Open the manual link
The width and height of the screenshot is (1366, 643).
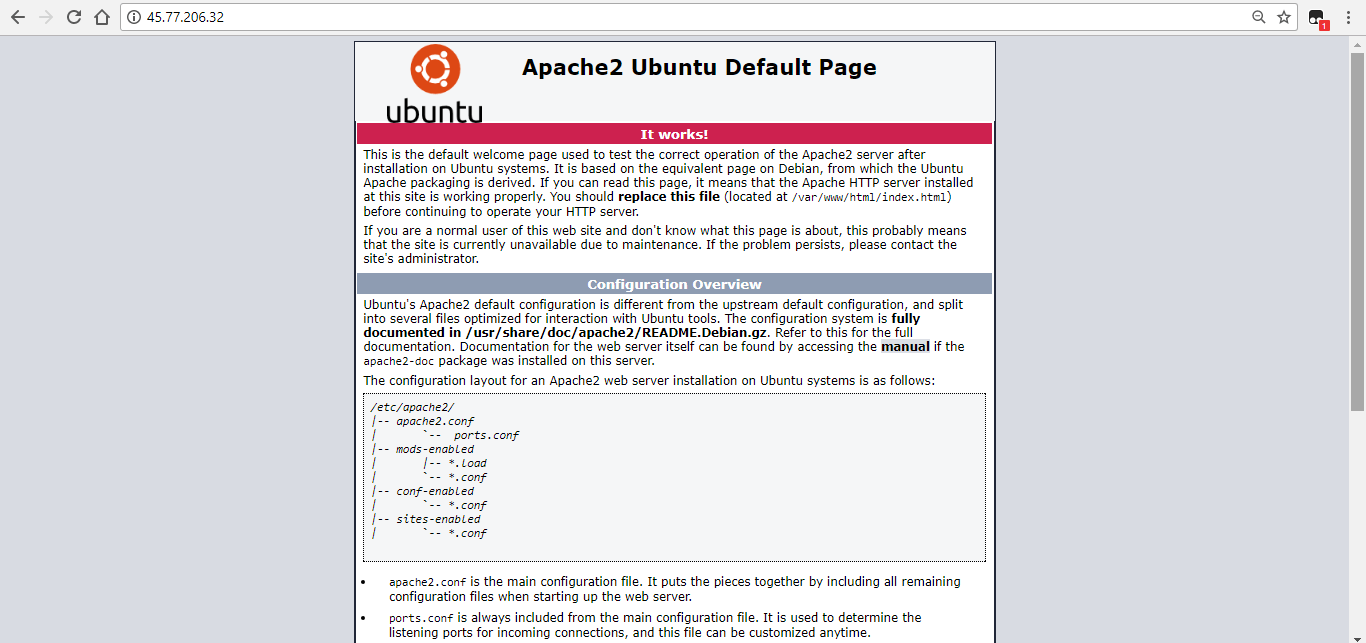(x=905, y=347)
